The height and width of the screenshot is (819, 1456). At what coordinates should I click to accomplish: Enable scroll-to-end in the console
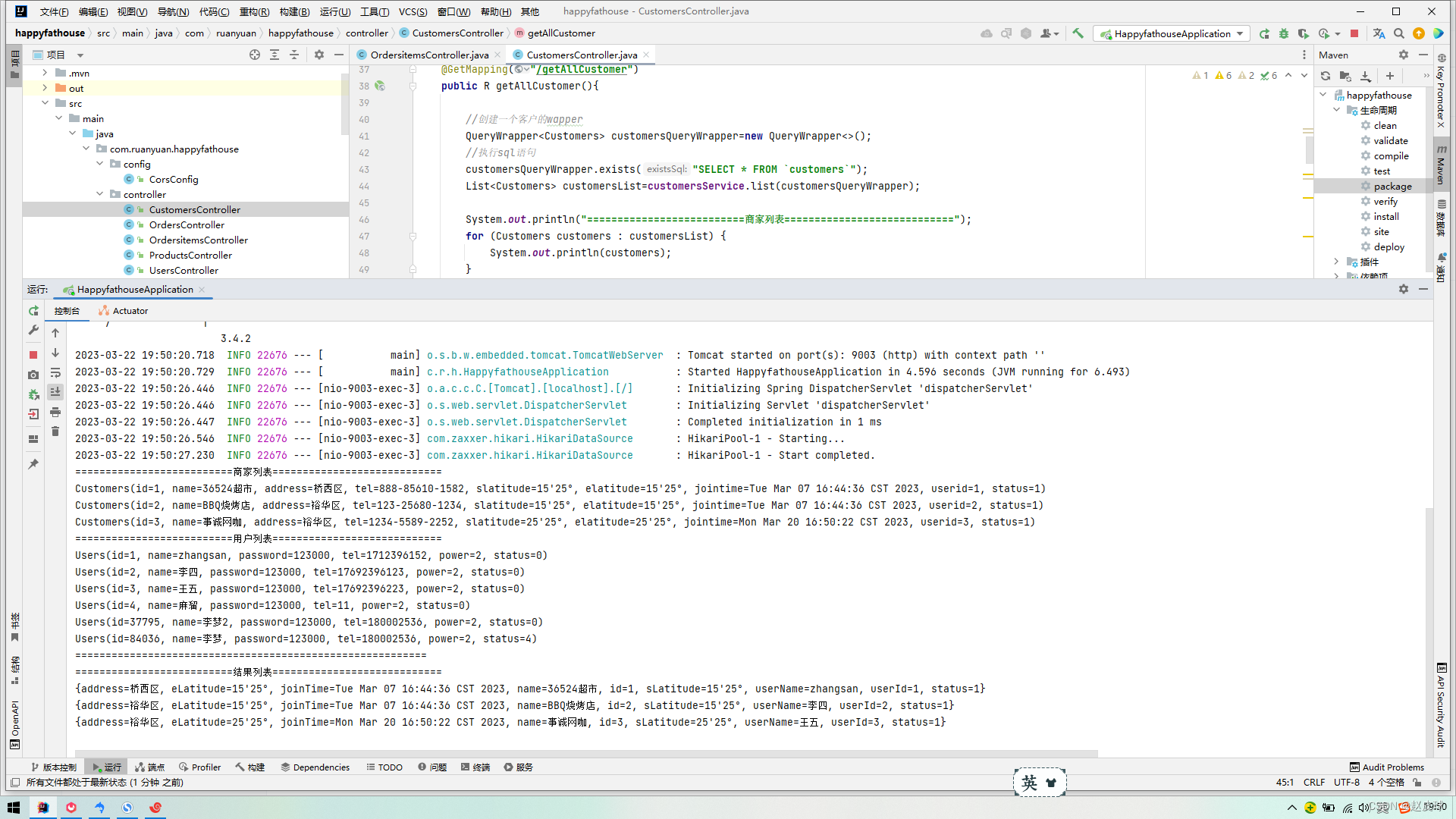[x=55, y=391]
